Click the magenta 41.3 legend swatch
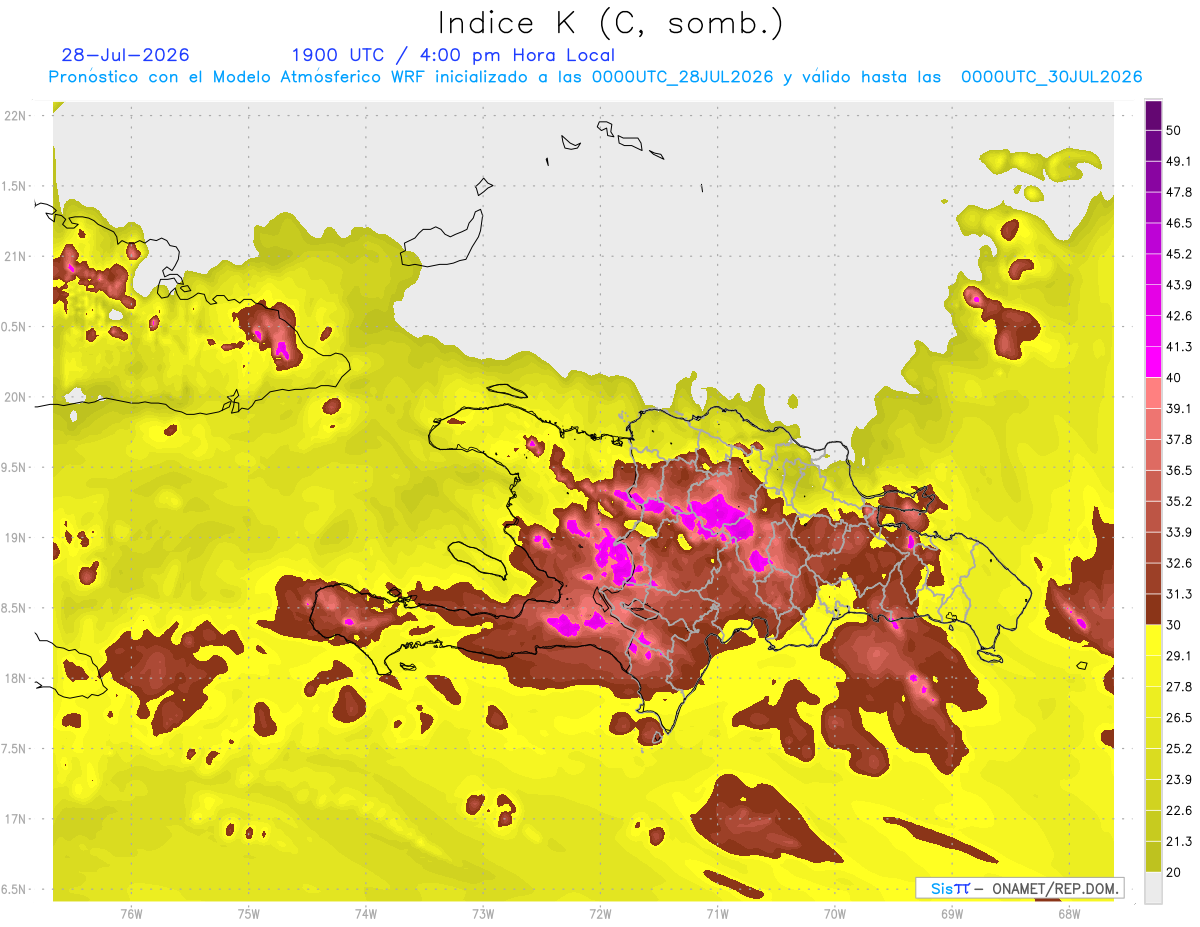Image resolution: width=1200 pixels, height=927 pixels. (1153, 362)
